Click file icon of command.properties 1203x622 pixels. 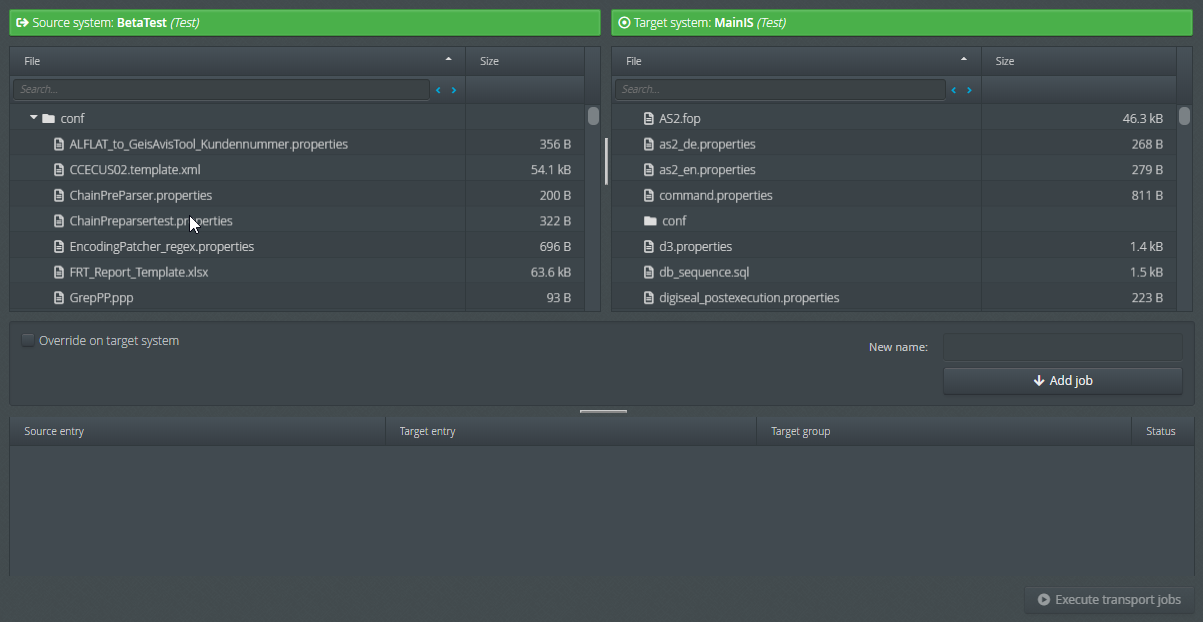click(x=649, y=195)
